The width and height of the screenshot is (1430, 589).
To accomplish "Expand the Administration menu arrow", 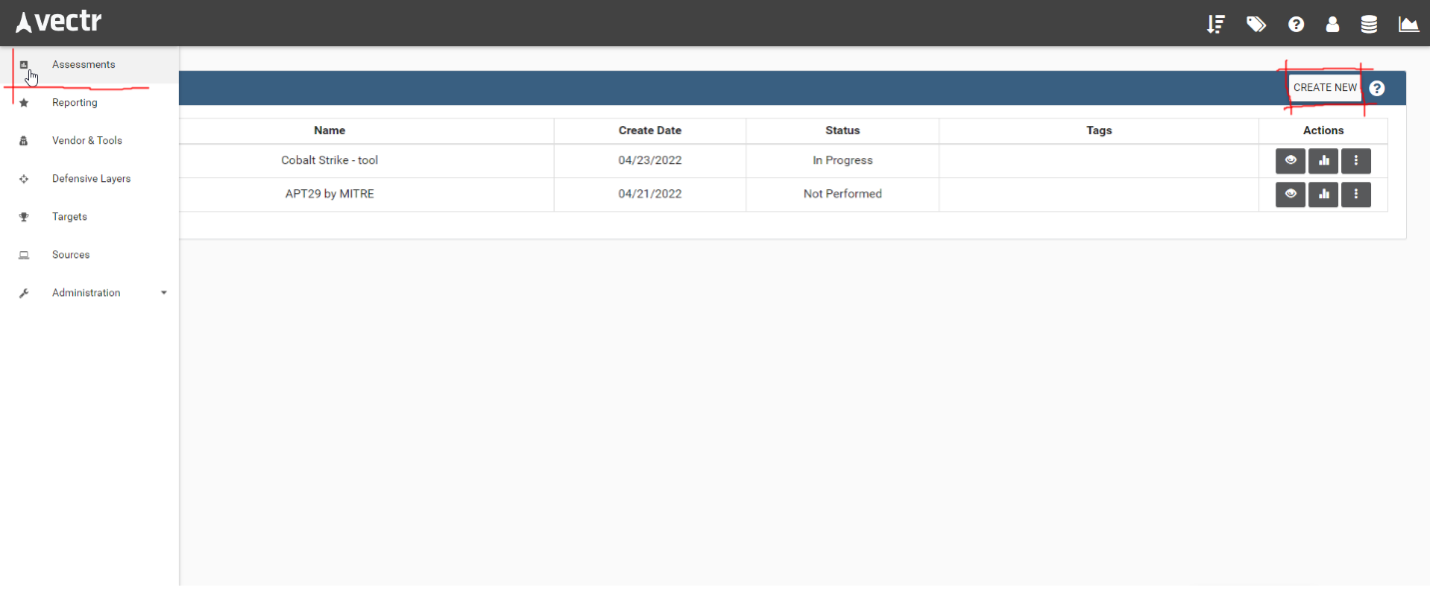I will [x=164, y=293].
